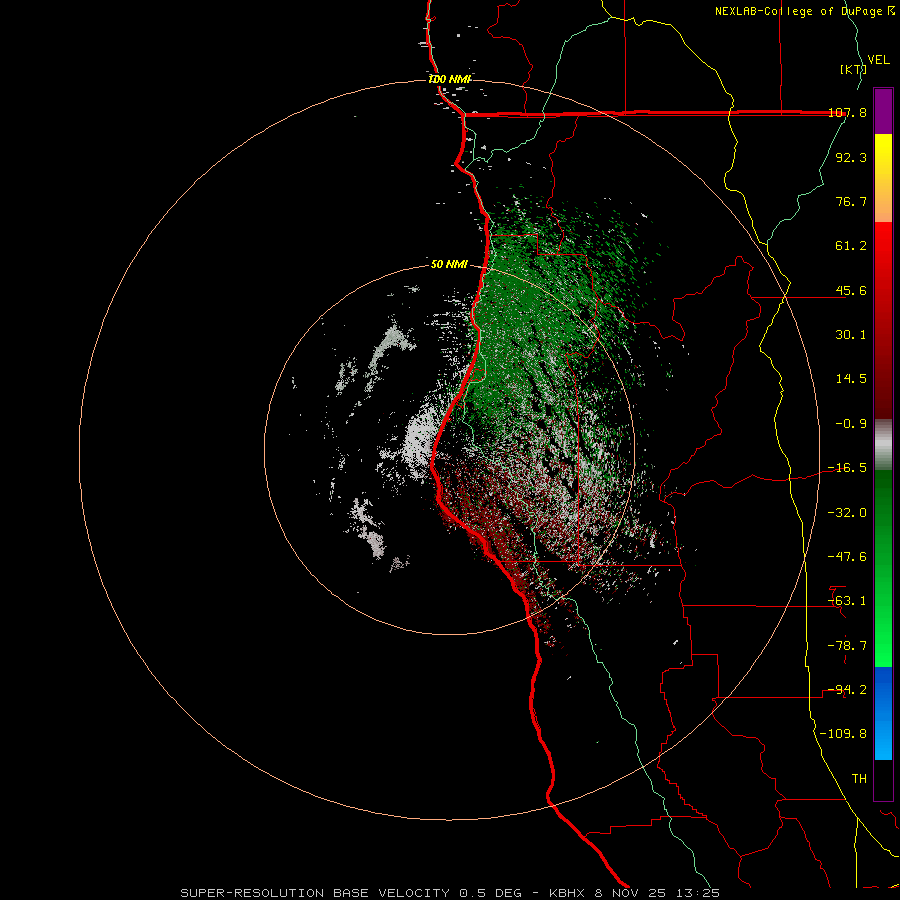Viewport: 900px width, 900px height.
Task: Click the -109.8 scale value
Action: [x=843, y=734]
